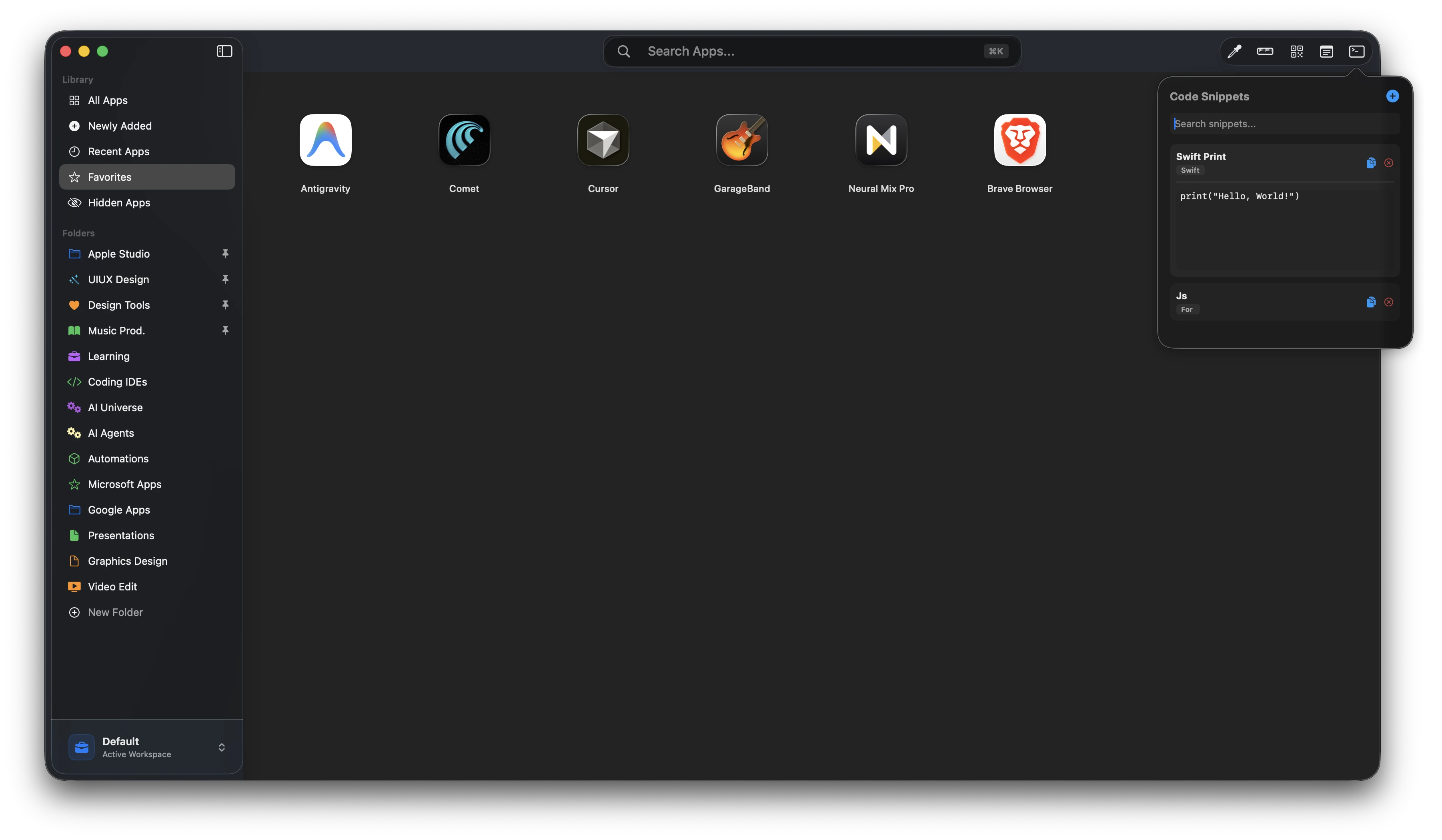This screenshot has width=1442, height=840.
Task: Open the Google Apps folder
Action: [x=147, y=510]
